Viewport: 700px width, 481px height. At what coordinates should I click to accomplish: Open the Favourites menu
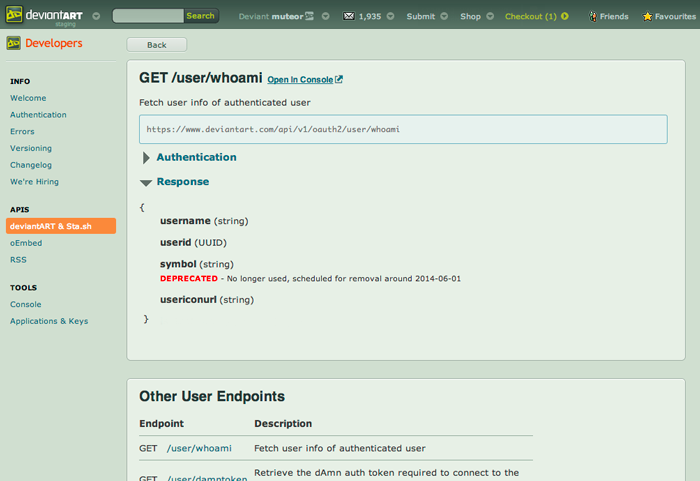point(675,17)
